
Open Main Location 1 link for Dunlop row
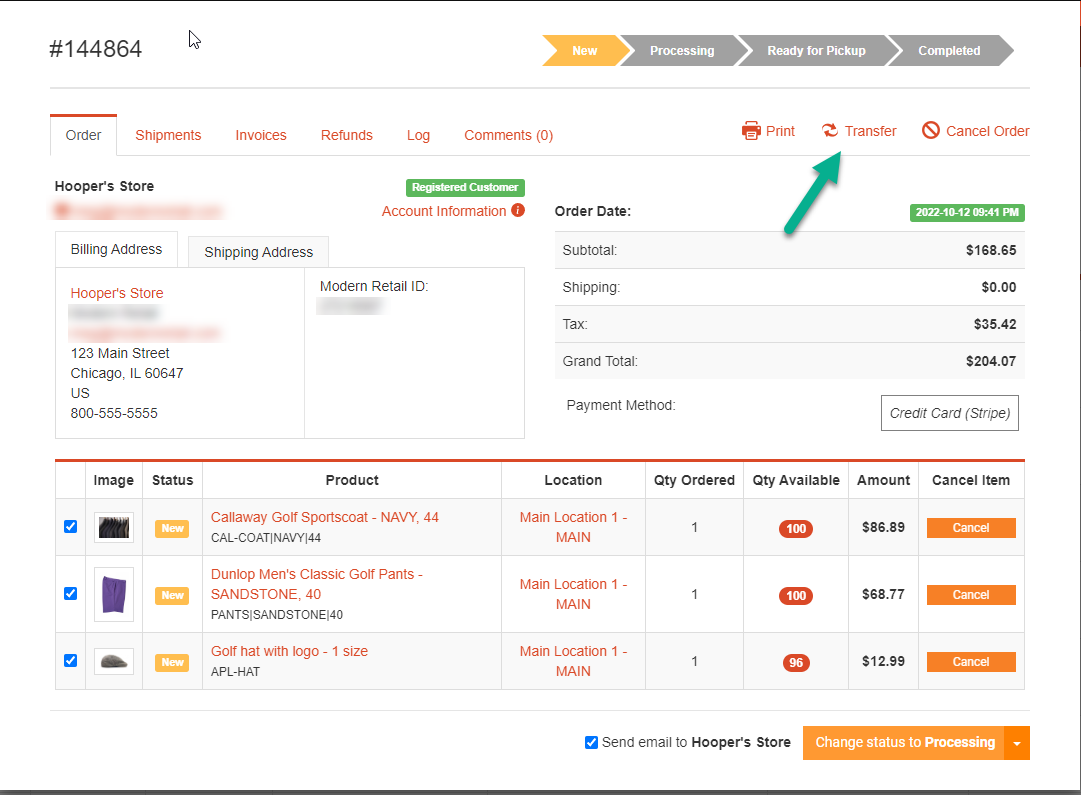(x=574, y=594)
